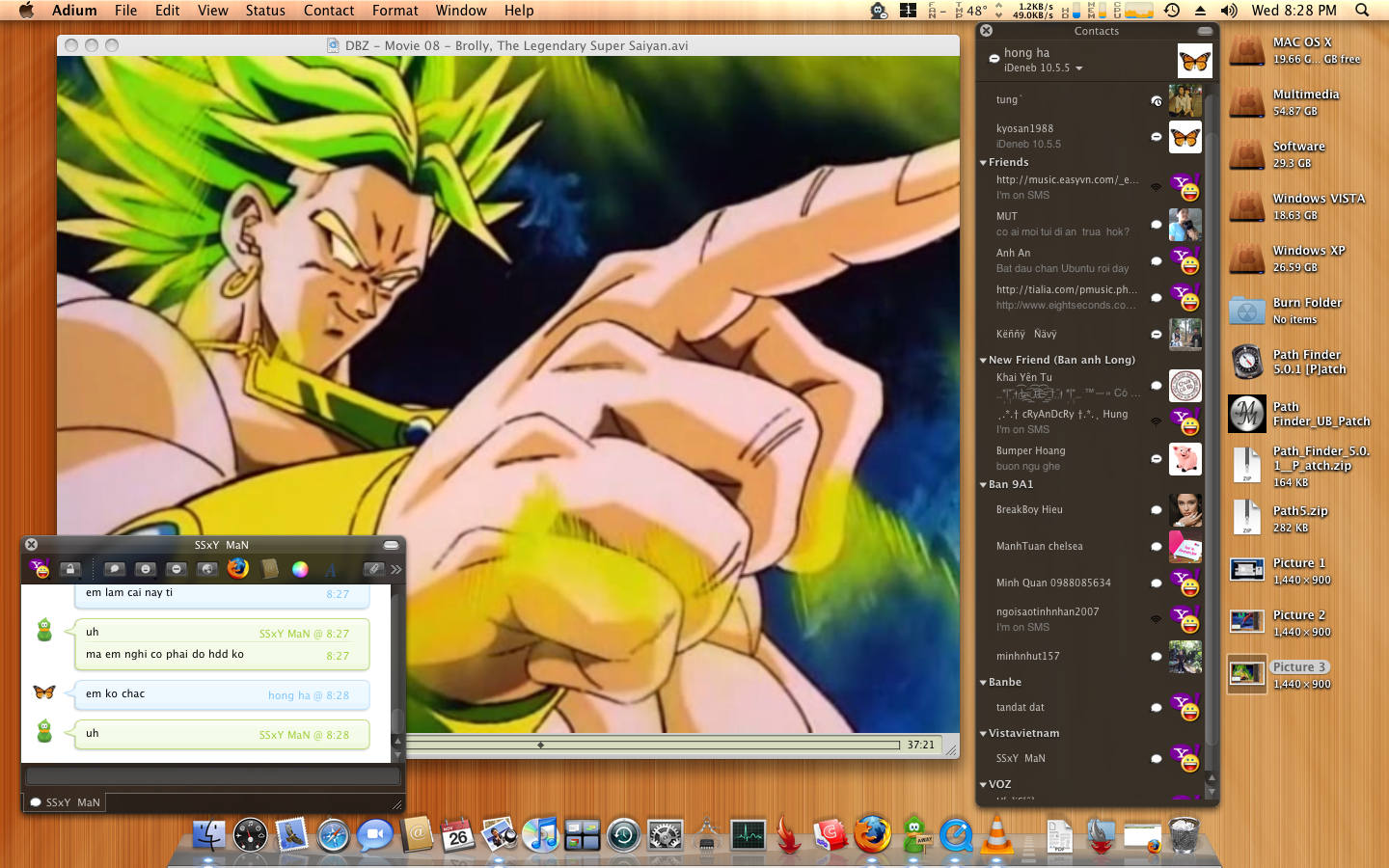
Task: Open System Preferences gear in the Dock
Action: 666,834
